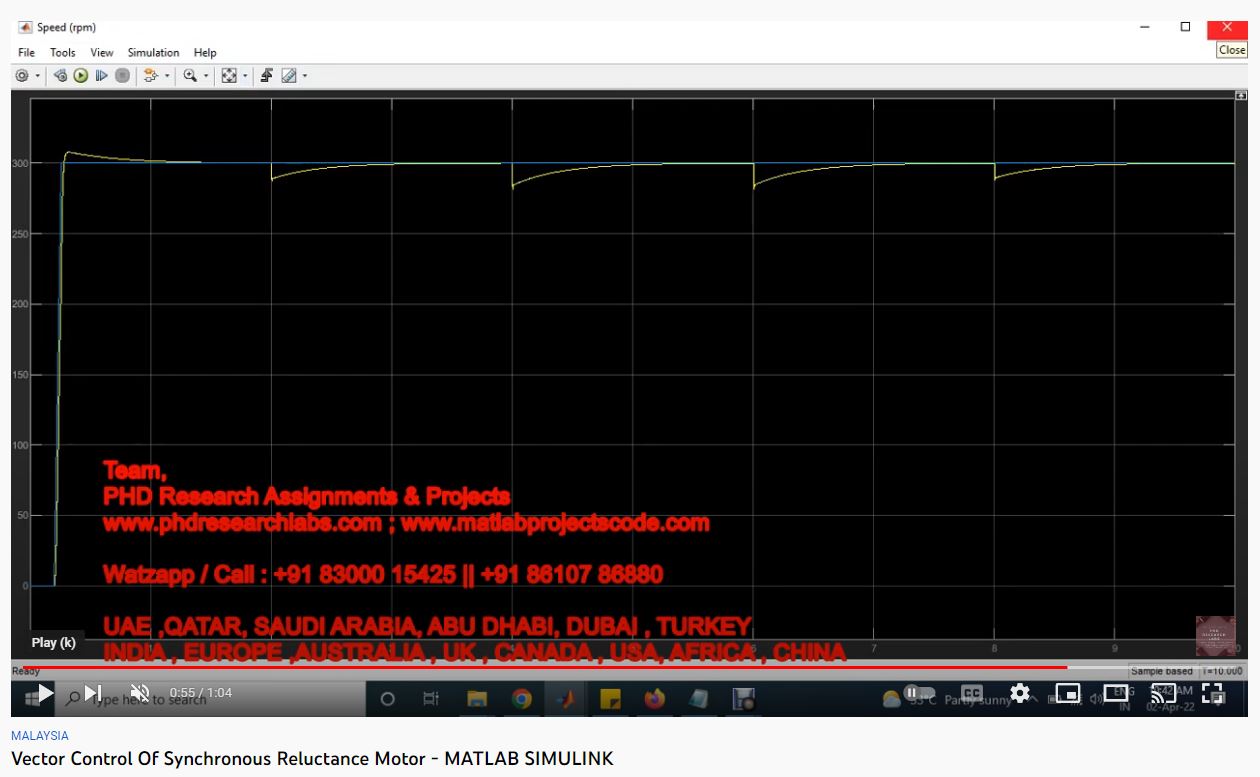Viewport: 1260px width, 777px height.
Task: Open the Tools menu
Action: [x=62, y=52]
